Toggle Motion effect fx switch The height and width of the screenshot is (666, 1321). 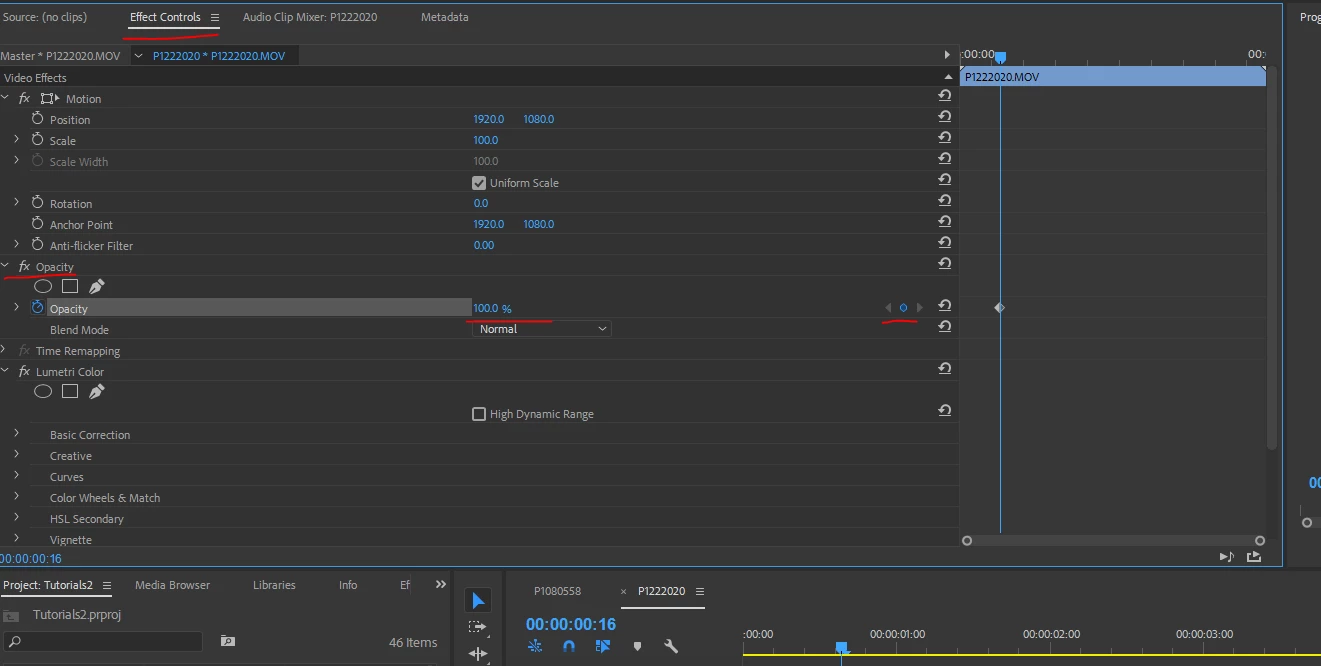24,98
